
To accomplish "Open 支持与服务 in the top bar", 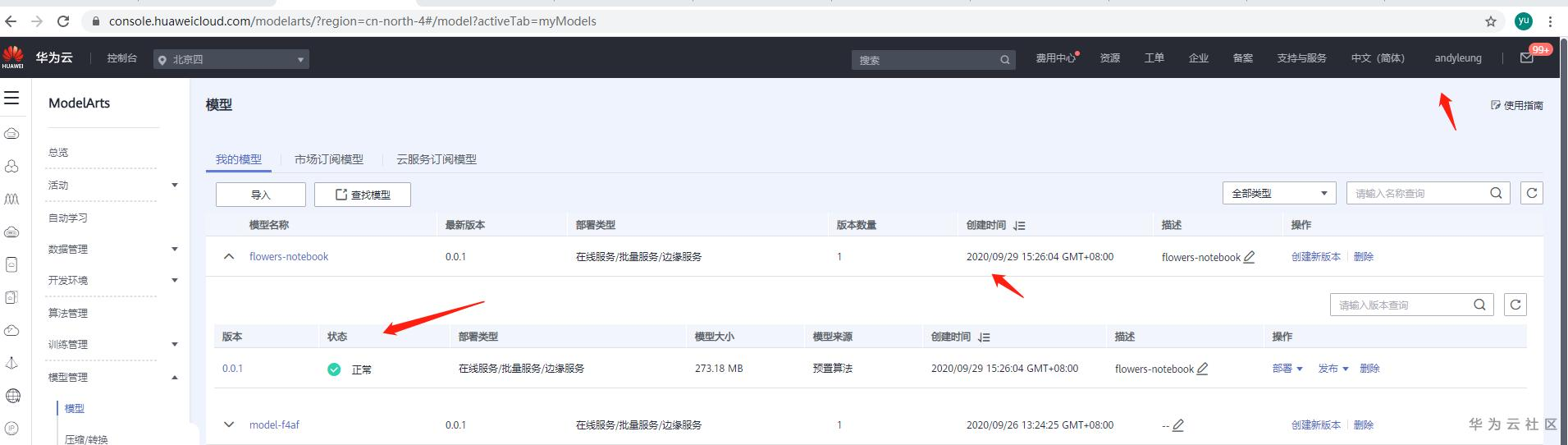I will pos(1301,58).
